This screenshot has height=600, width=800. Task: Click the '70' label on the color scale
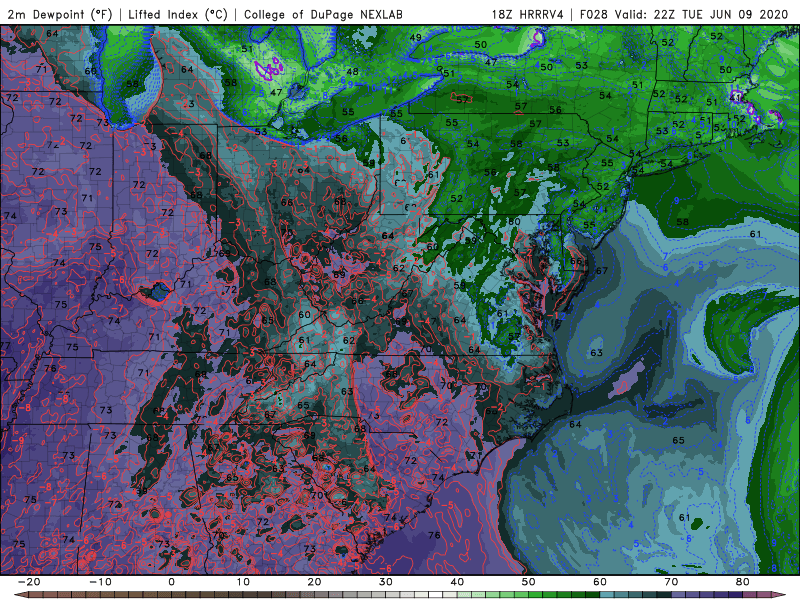pyautogui.click(x=671, y=582)
